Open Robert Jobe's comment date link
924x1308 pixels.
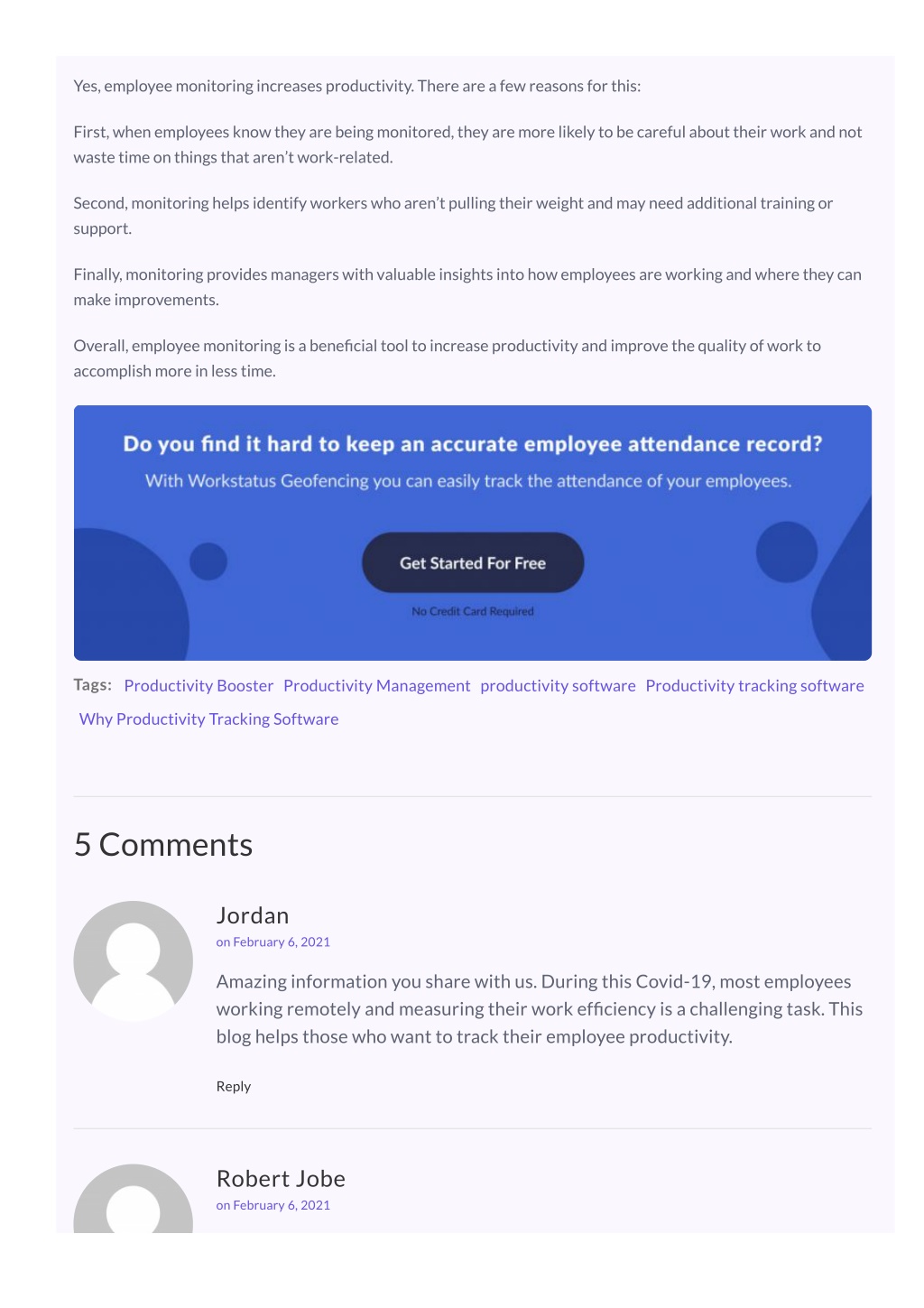273,1205
